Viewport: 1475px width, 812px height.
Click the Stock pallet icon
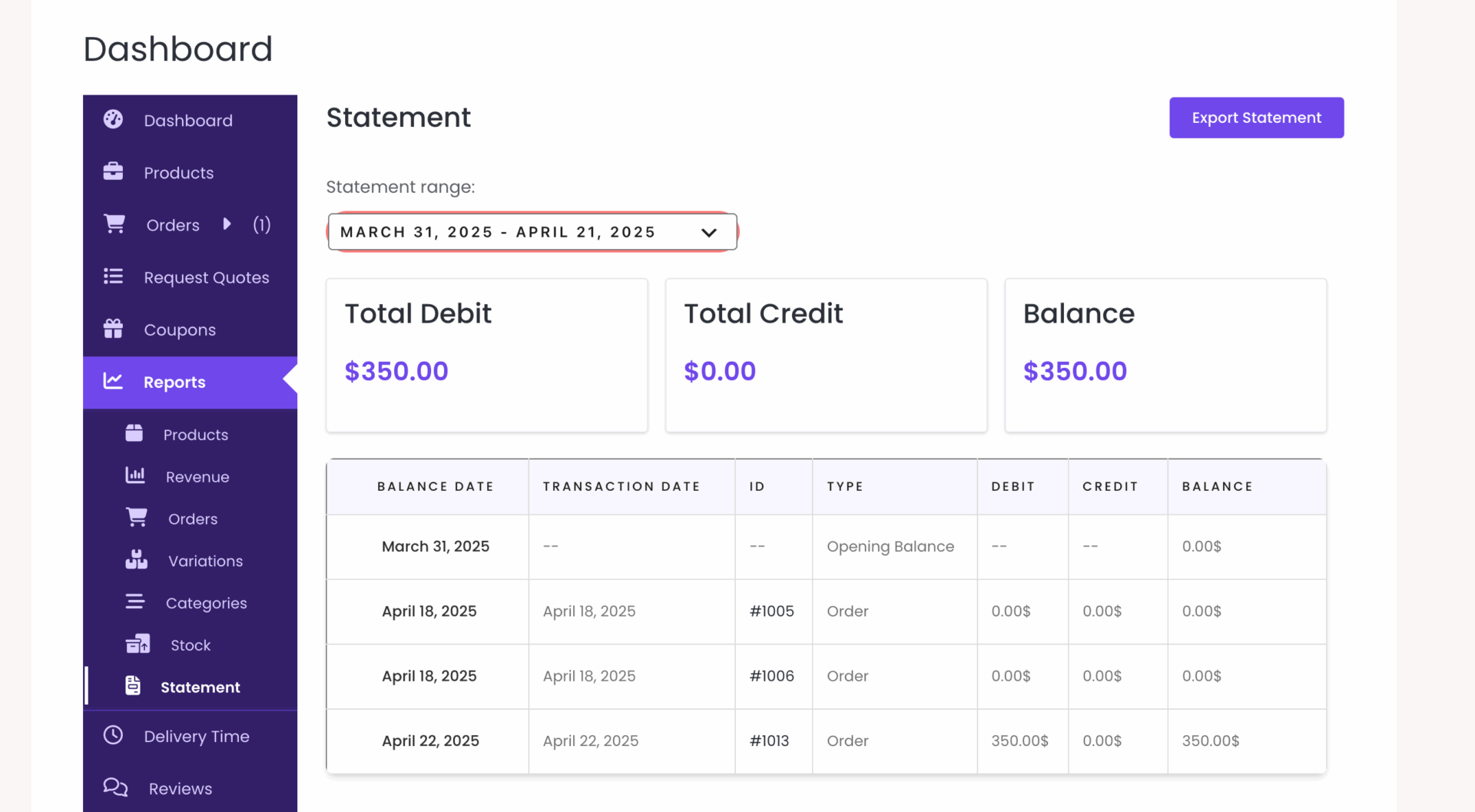138,644
